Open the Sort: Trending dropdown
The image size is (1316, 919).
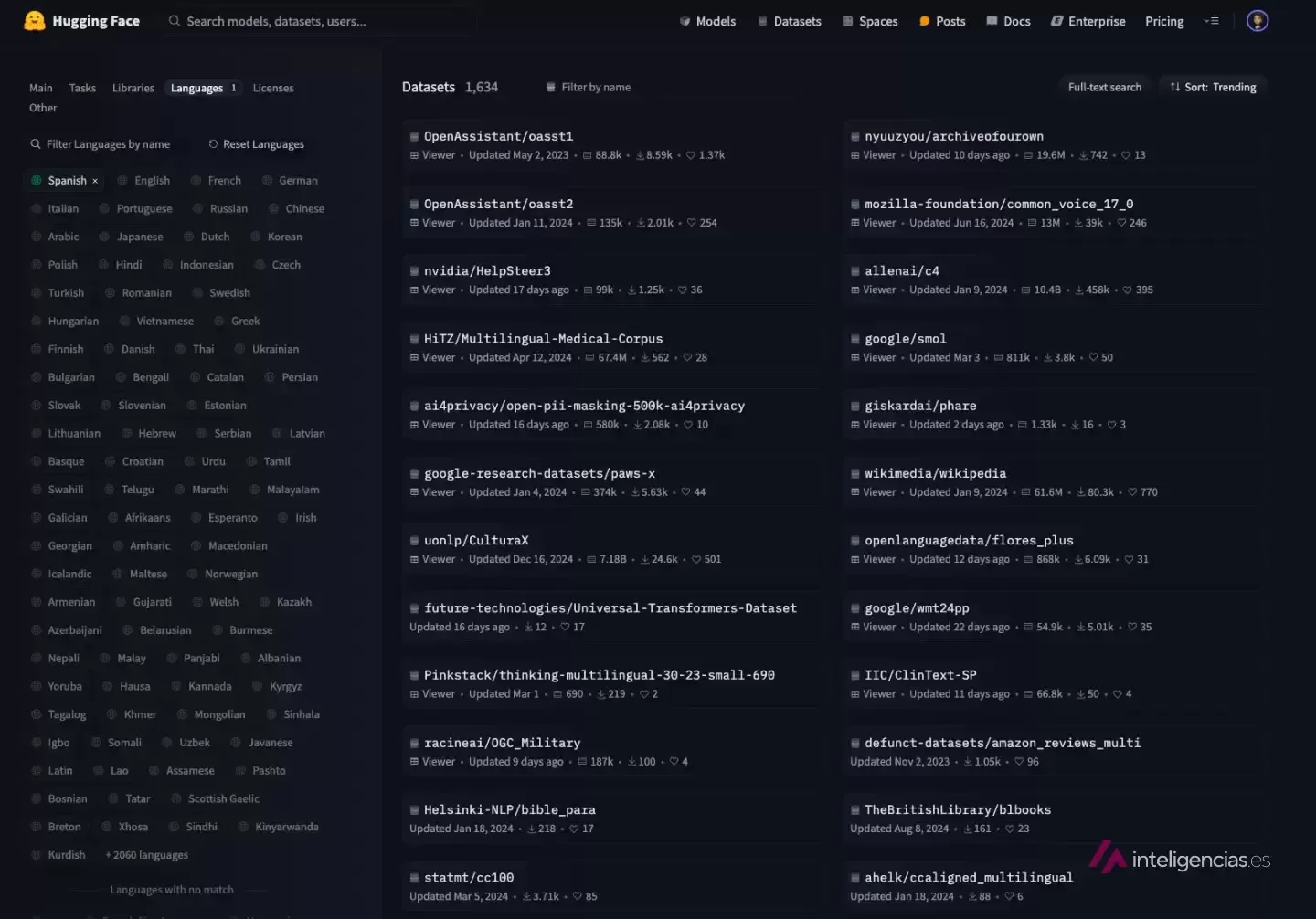pos(1213,88)
